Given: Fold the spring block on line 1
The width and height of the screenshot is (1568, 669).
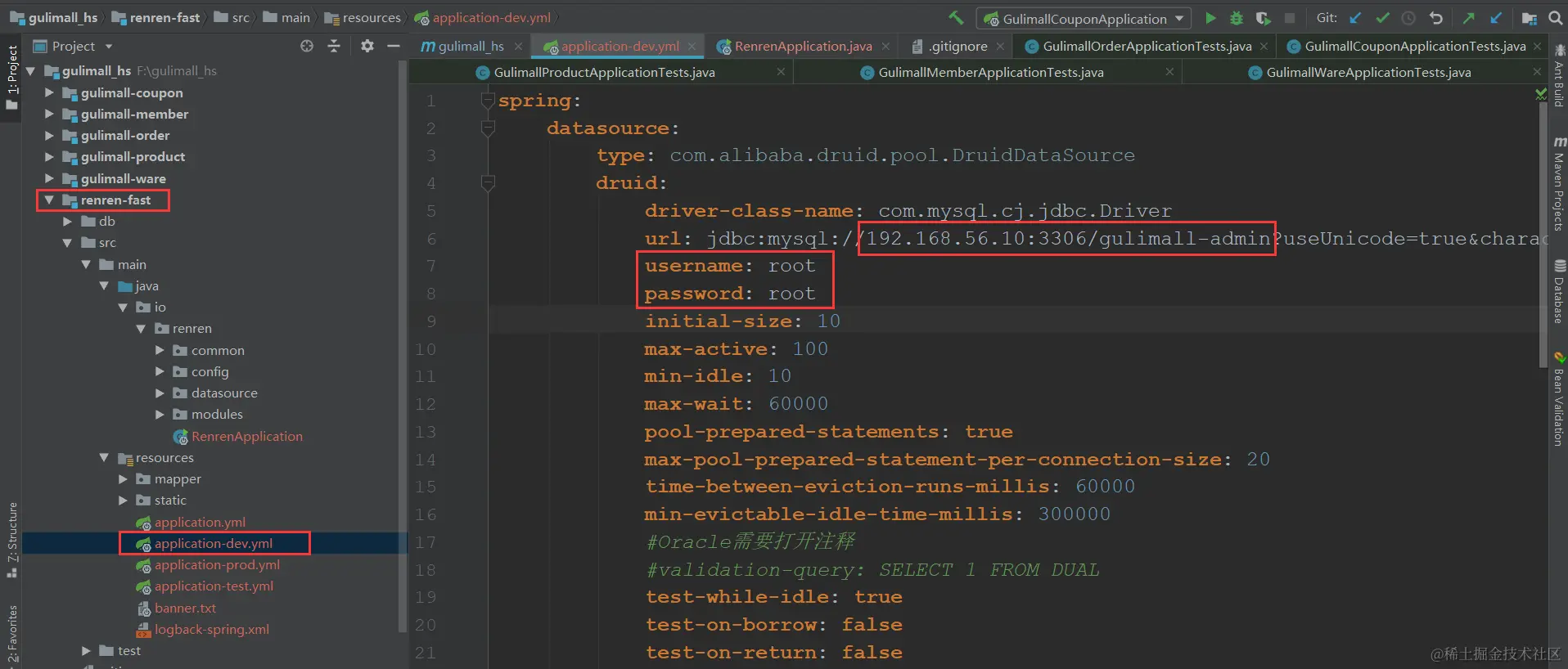Looking at the screenshot, I should click(488, 101).
